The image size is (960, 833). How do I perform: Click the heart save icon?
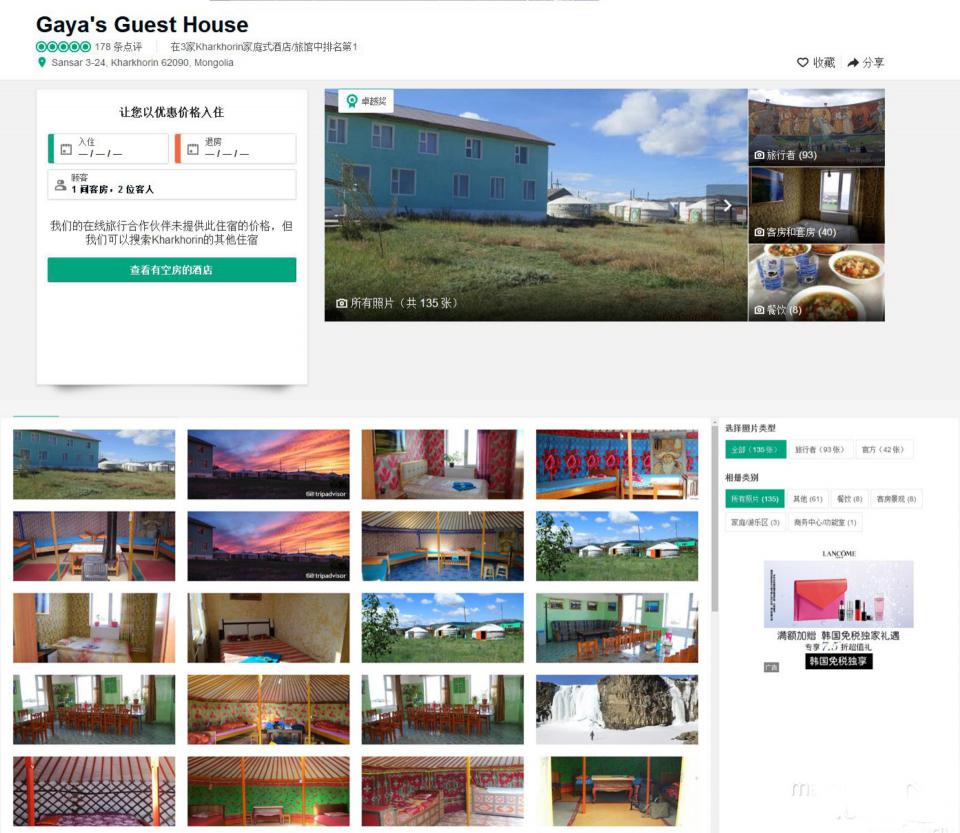tap(802, 62)
